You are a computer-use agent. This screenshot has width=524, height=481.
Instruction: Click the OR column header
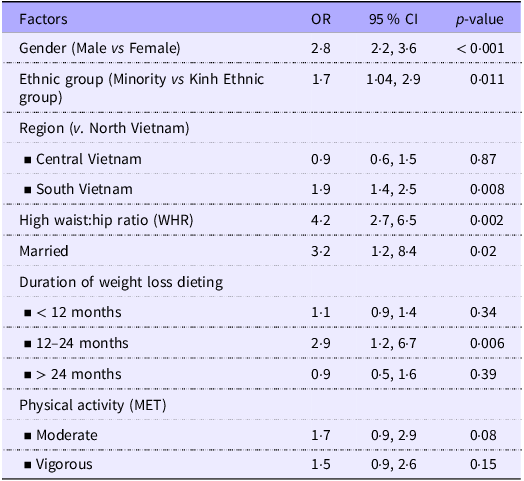[321, 19]
